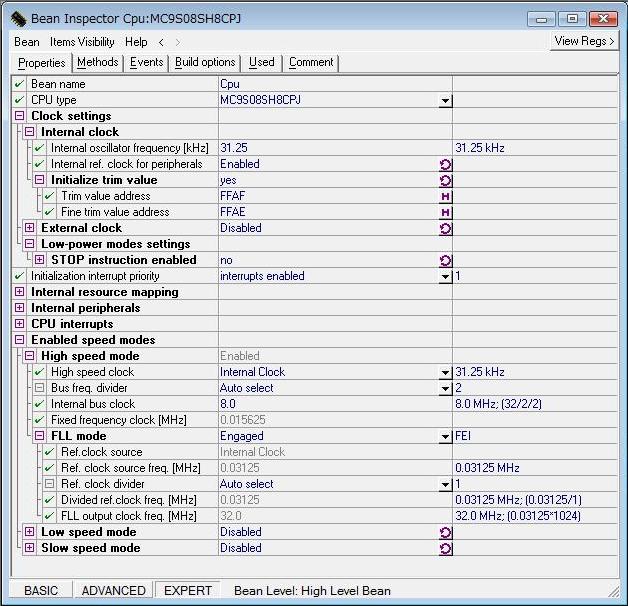Screen dimensions: 628x606
Task: Click the checkmark beside High speed clock
Action: point(39,372)
